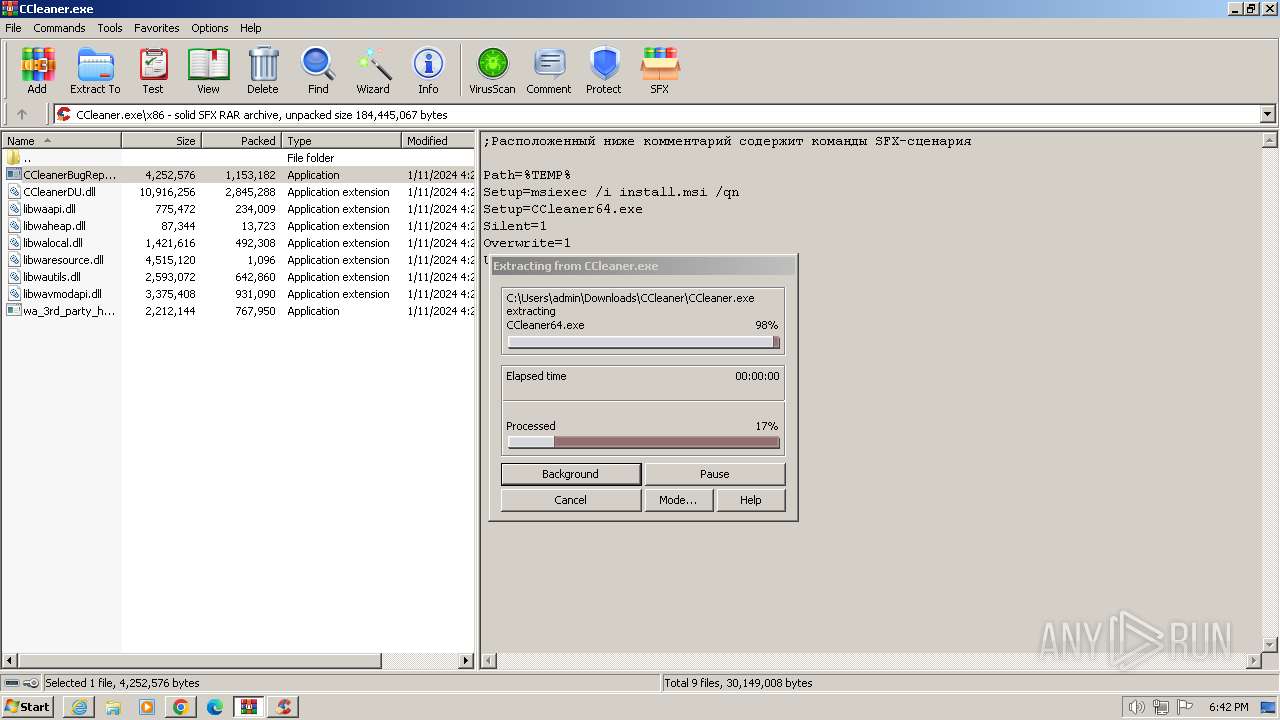Open Google Chrome from taskbar
This screenshot has width=1280, height=720.
(181, 707)
